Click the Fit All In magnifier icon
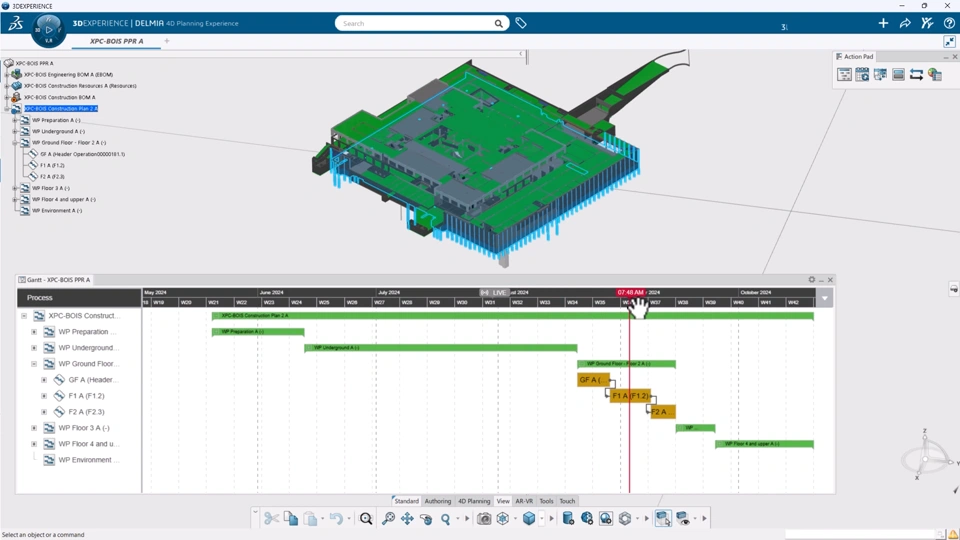The image size is (960, 540). (x=366, y=519)
